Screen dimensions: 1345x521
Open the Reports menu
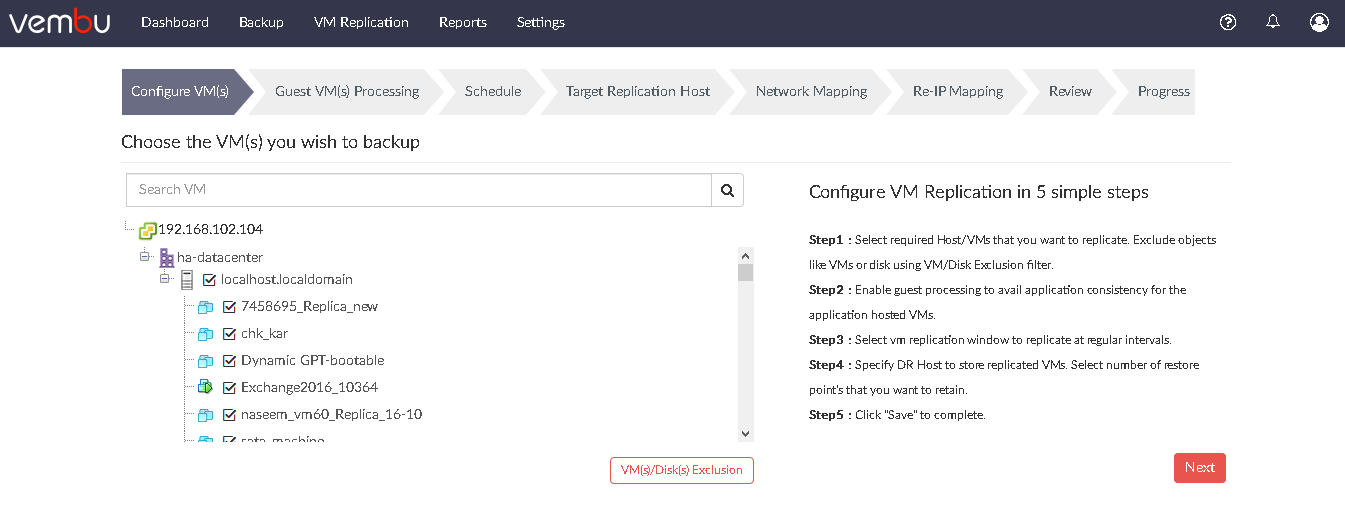tap(463, 22)
